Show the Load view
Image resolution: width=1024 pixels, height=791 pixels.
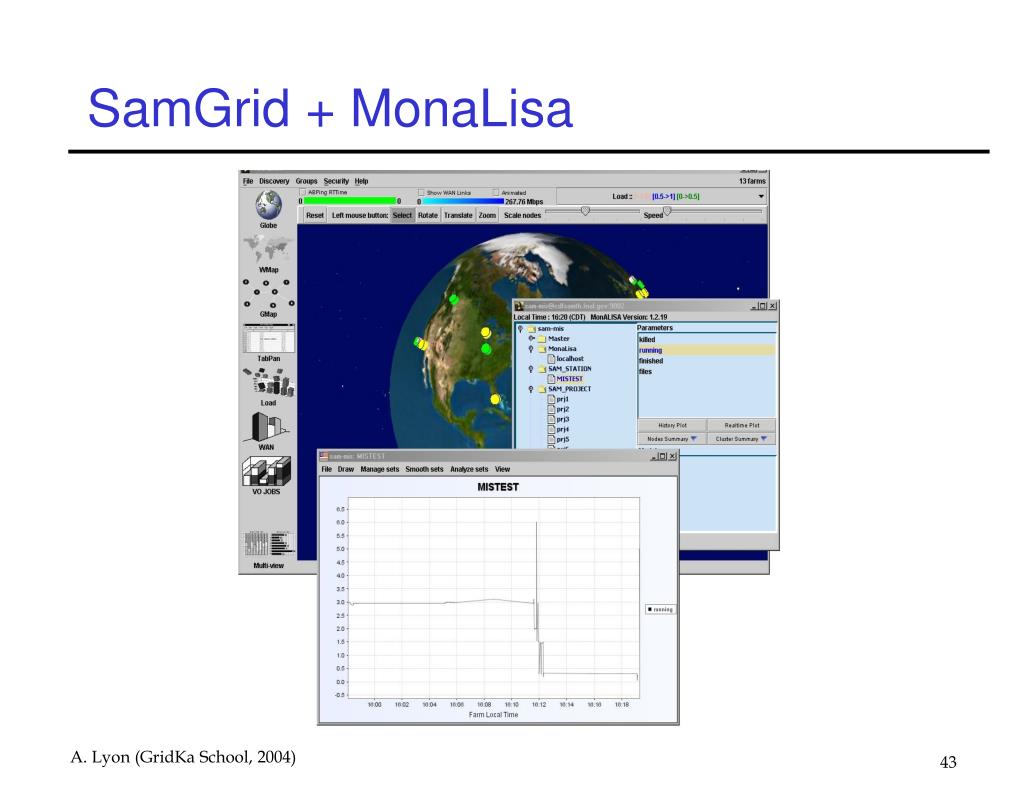pos(268,381)
